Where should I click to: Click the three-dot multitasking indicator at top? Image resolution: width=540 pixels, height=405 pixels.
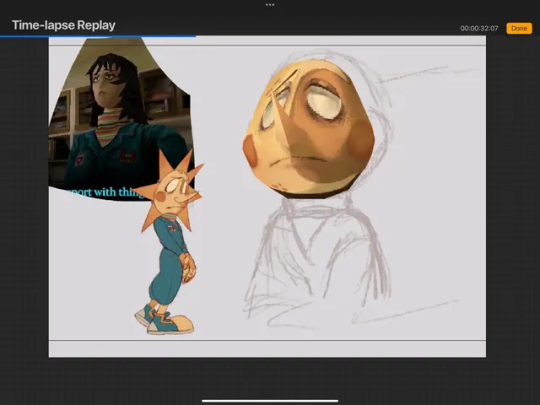(270, 5)
